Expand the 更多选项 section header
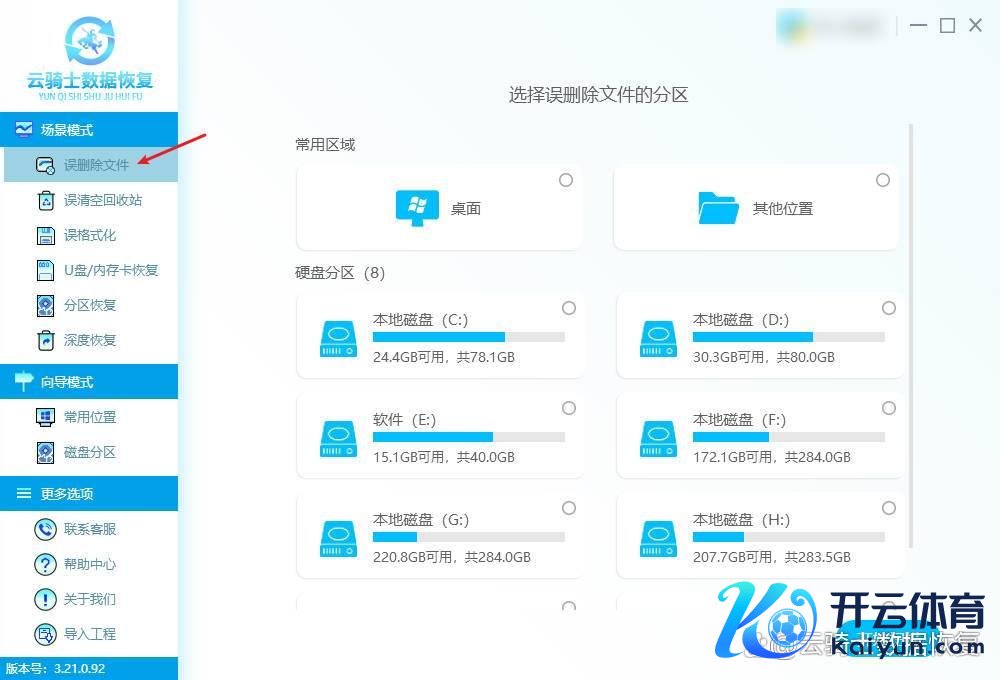 click(89, 494)
